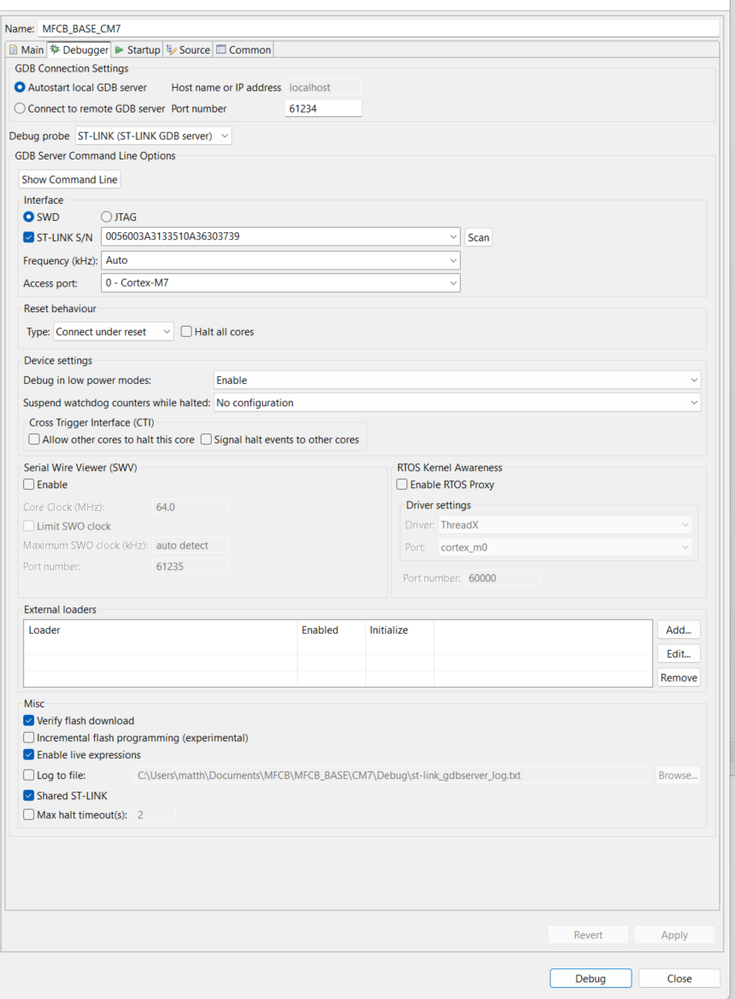The image size is (735, 999).
Task: Click inside the Port number field
Action: [x=322, y=108]
